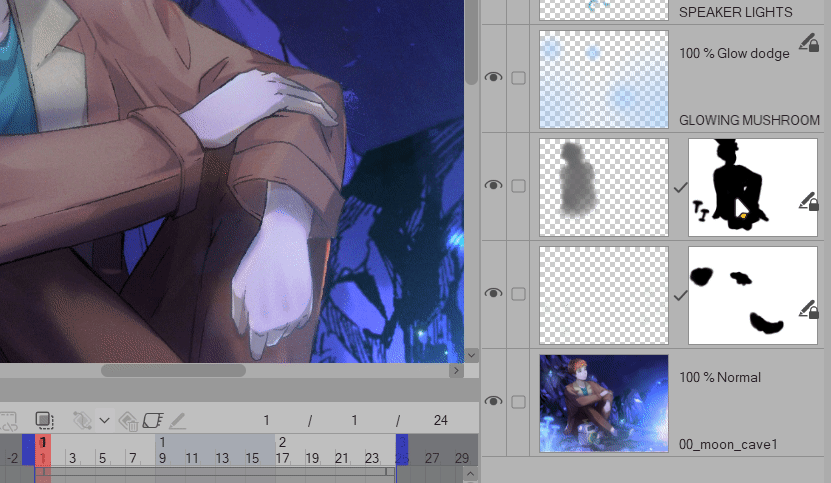Click lock icon on three-blob mask layer
The width and height of the screenshot is (831, 483).
coord(809,310)
